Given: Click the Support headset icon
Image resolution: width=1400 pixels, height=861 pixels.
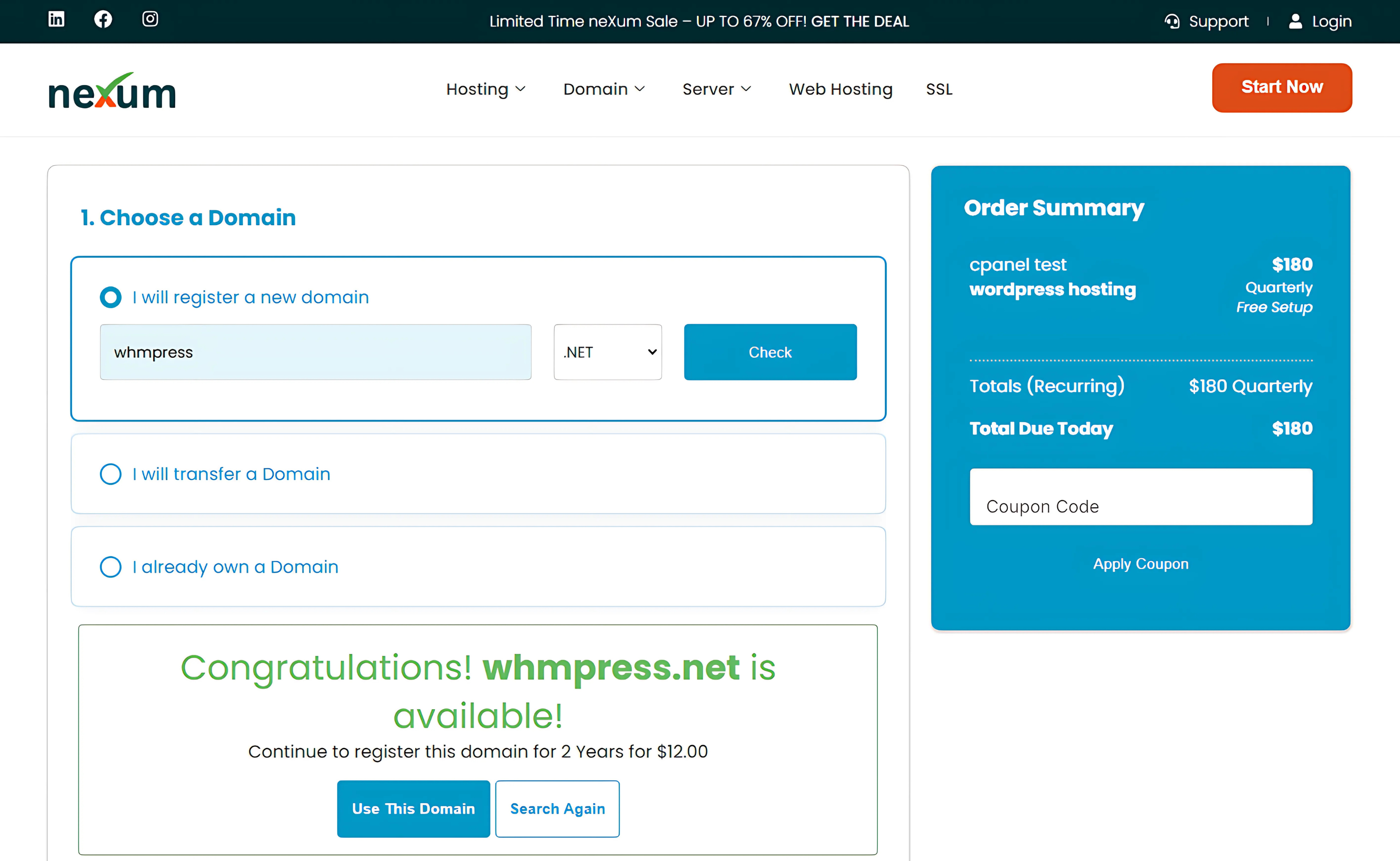Looking at the screenshot, I should pos(1172,21).
